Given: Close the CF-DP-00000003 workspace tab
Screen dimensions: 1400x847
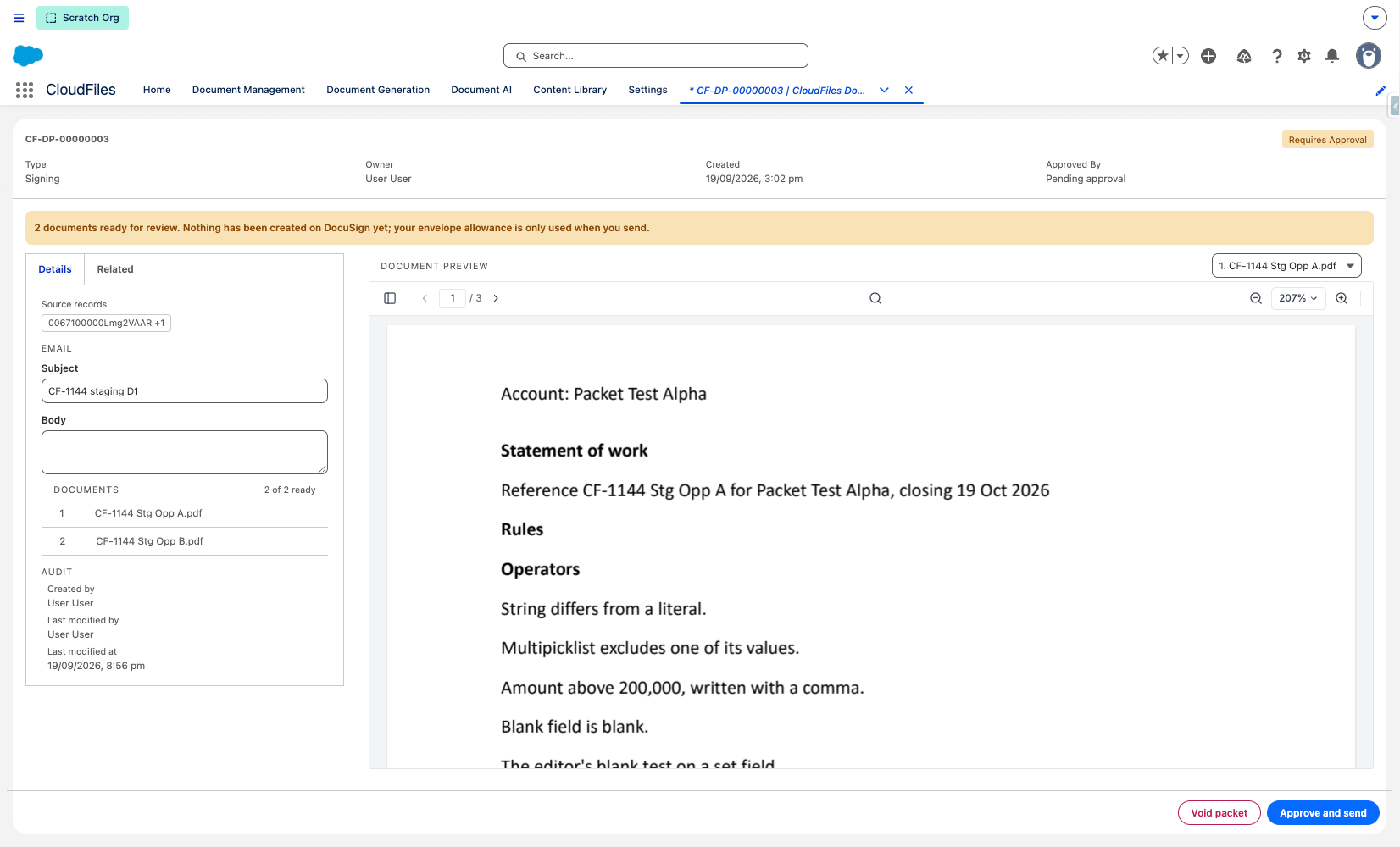Looking at the screenshot, I should click(x=908, y=90).
